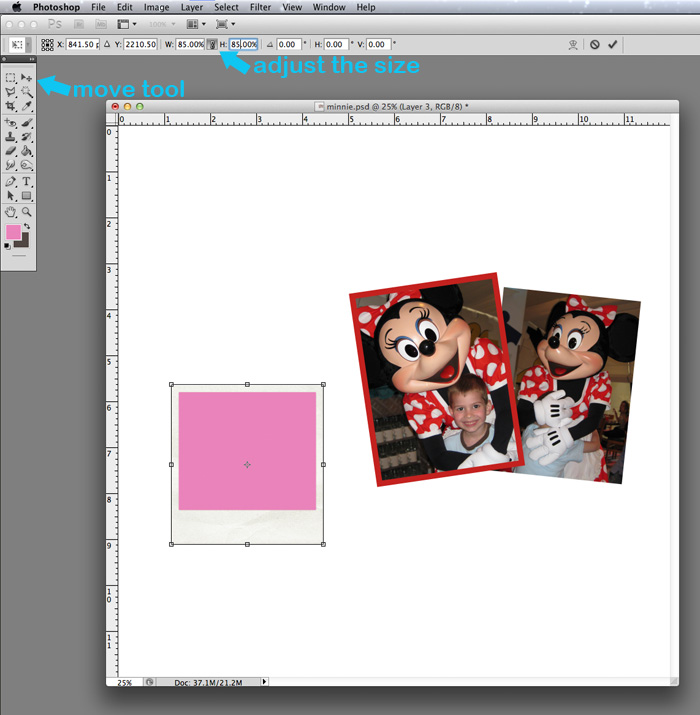Screen dimensions: 700x715
Task: Open the View menu
Action: [292, 7]
